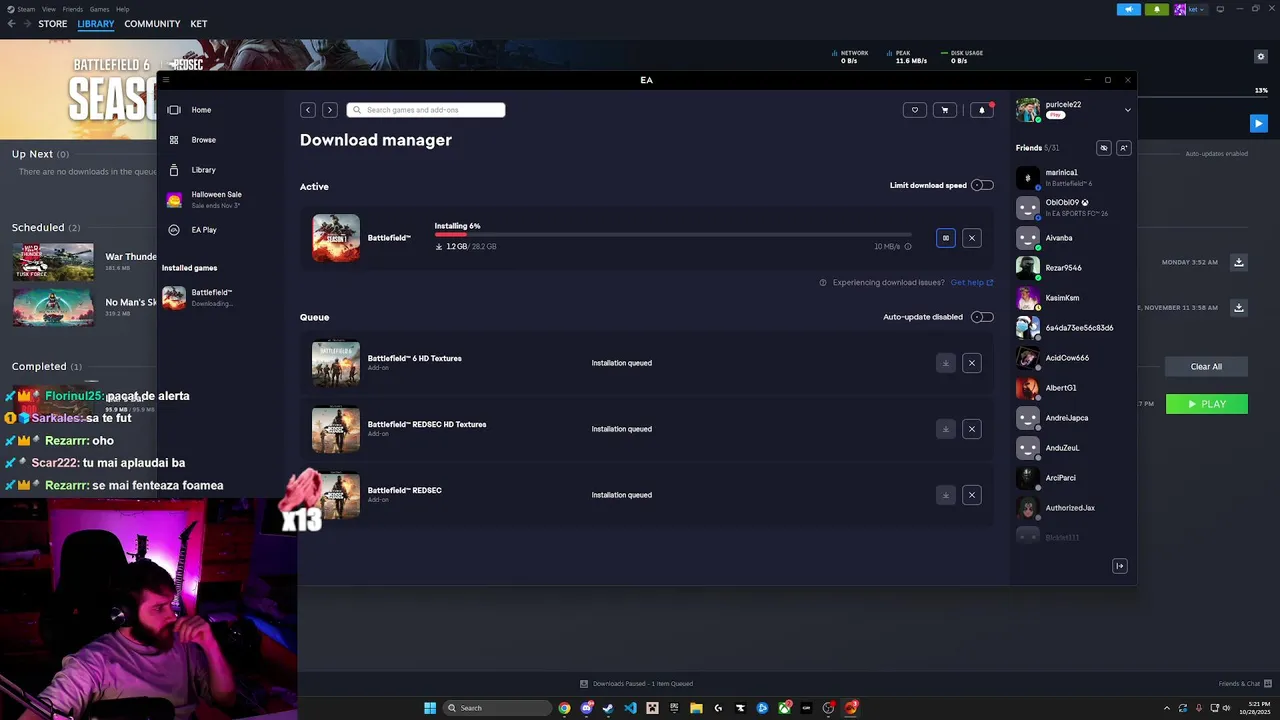Open Windows Start menu
This screenshot has height=720, width=1280.
coord(430,708)
